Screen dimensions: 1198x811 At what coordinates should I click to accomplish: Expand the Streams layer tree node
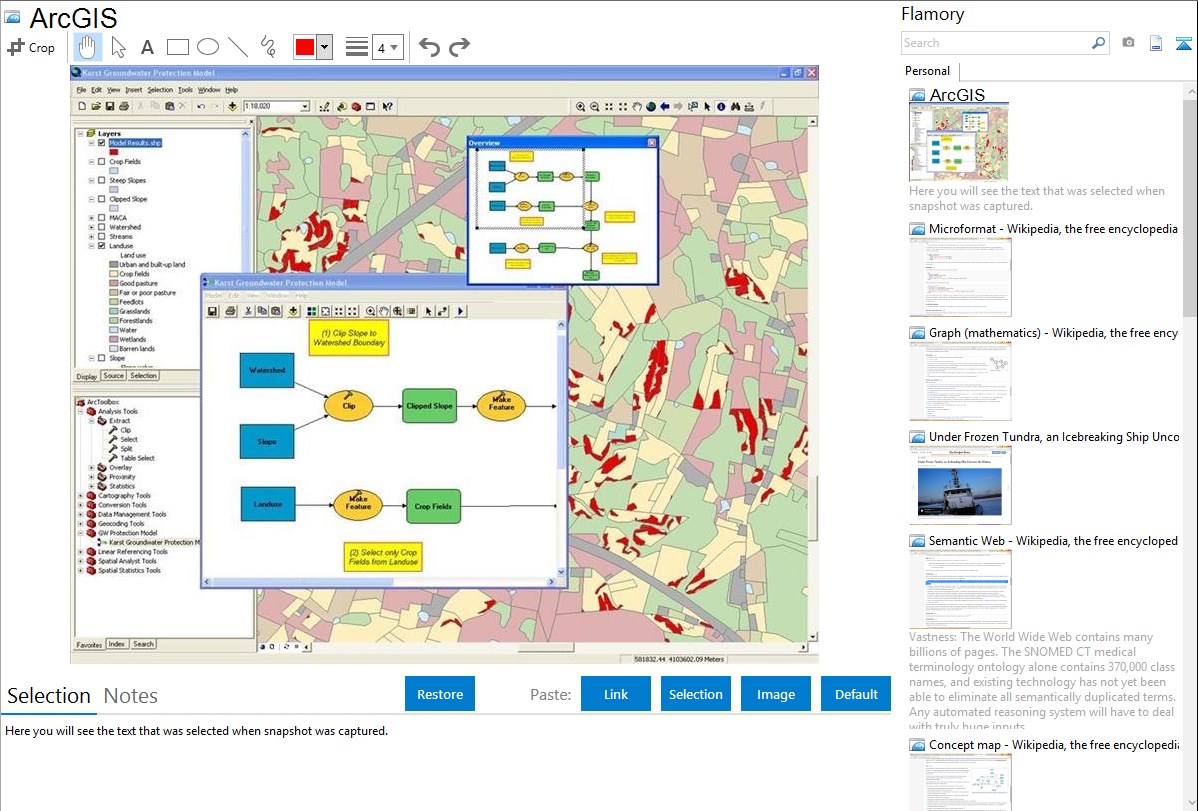coord(91,236)
